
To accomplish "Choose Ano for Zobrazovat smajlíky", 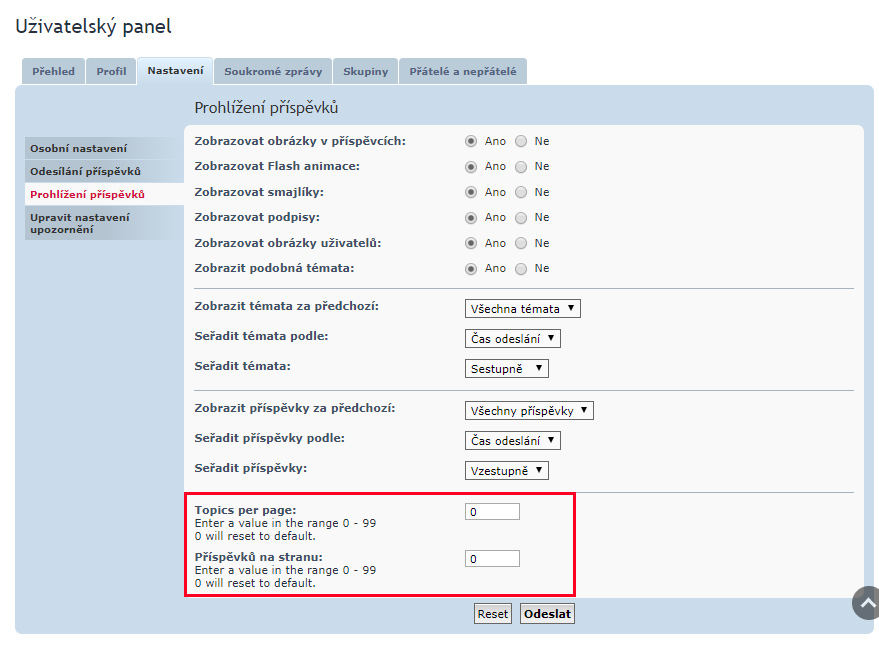I will pos(471,192).
